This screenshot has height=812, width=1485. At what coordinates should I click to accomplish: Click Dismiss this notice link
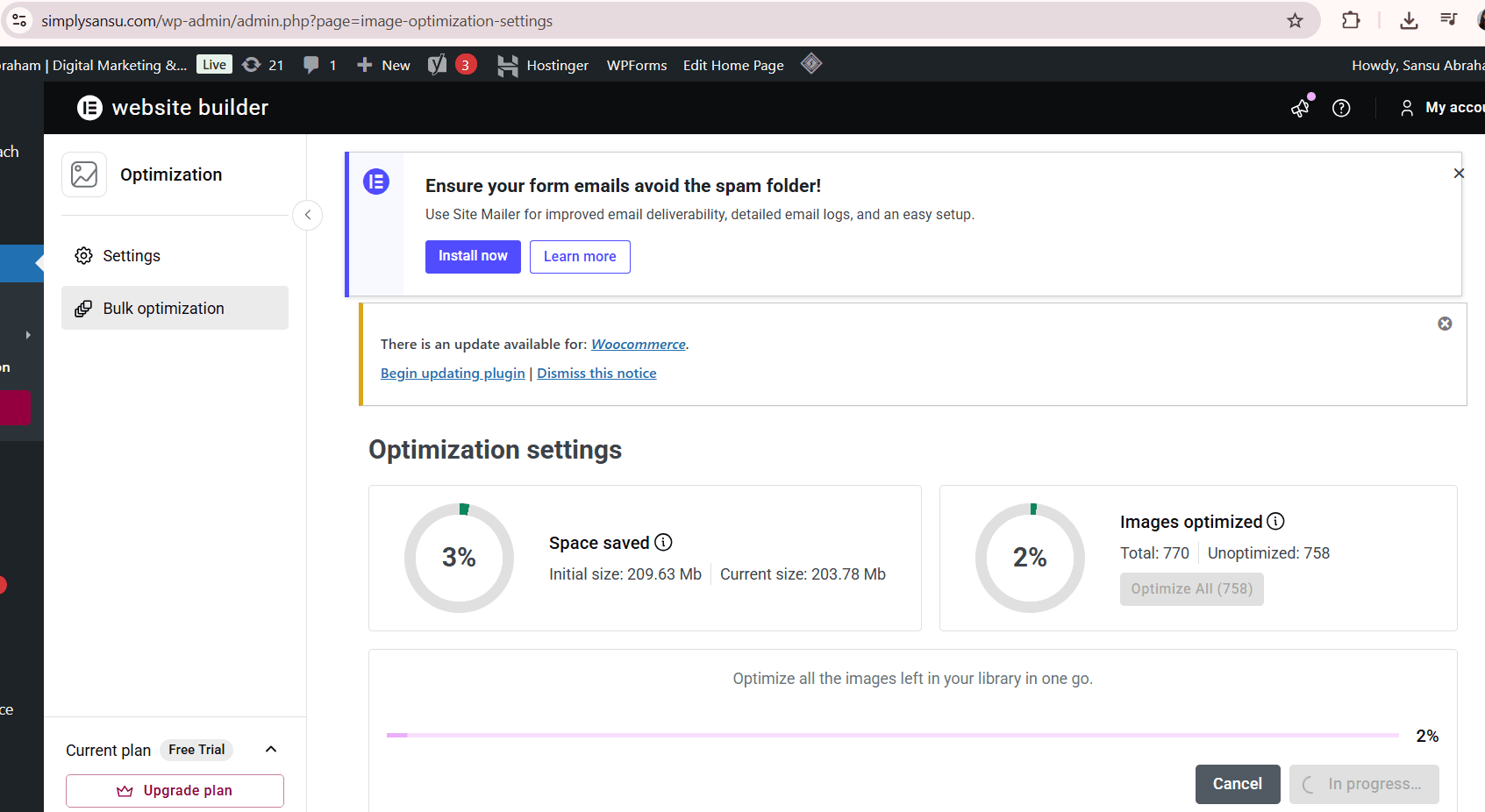point(596,374)
